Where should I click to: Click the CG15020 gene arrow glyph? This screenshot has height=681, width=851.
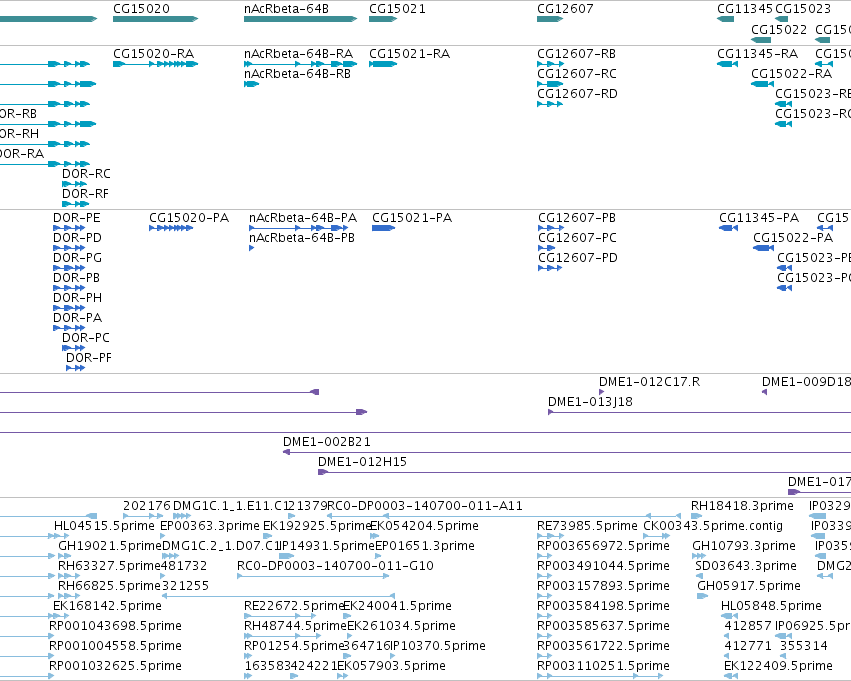click(x=155, y=19)
